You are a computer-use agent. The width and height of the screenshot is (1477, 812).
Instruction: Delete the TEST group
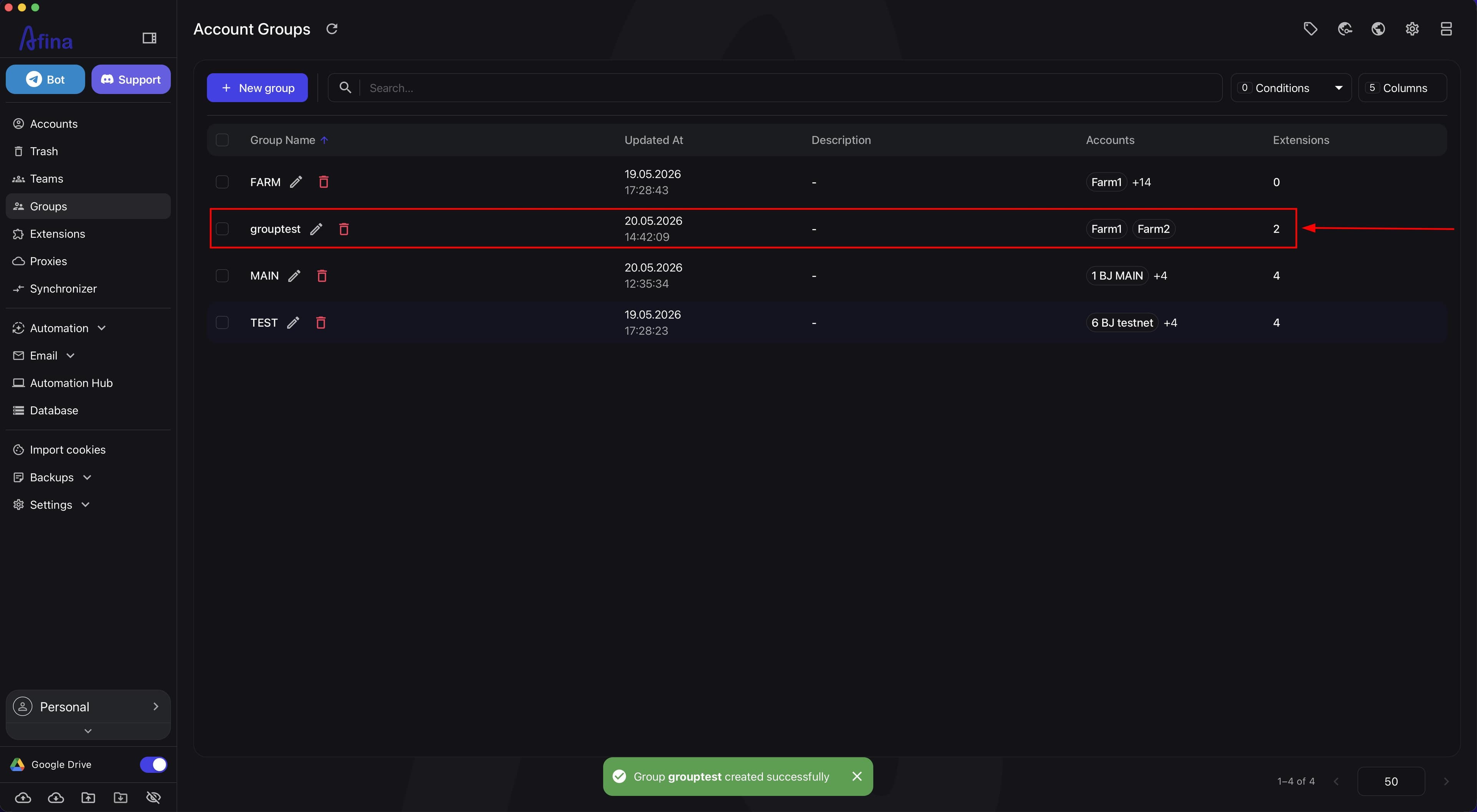[x=320, y=323]
